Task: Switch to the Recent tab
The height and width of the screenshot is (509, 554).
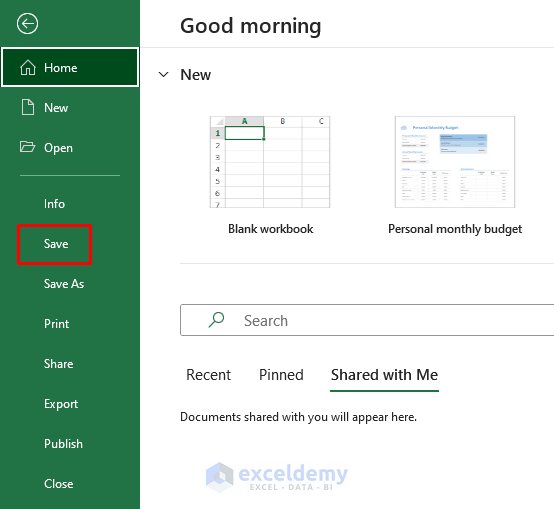Action: (x=208, y=375)
